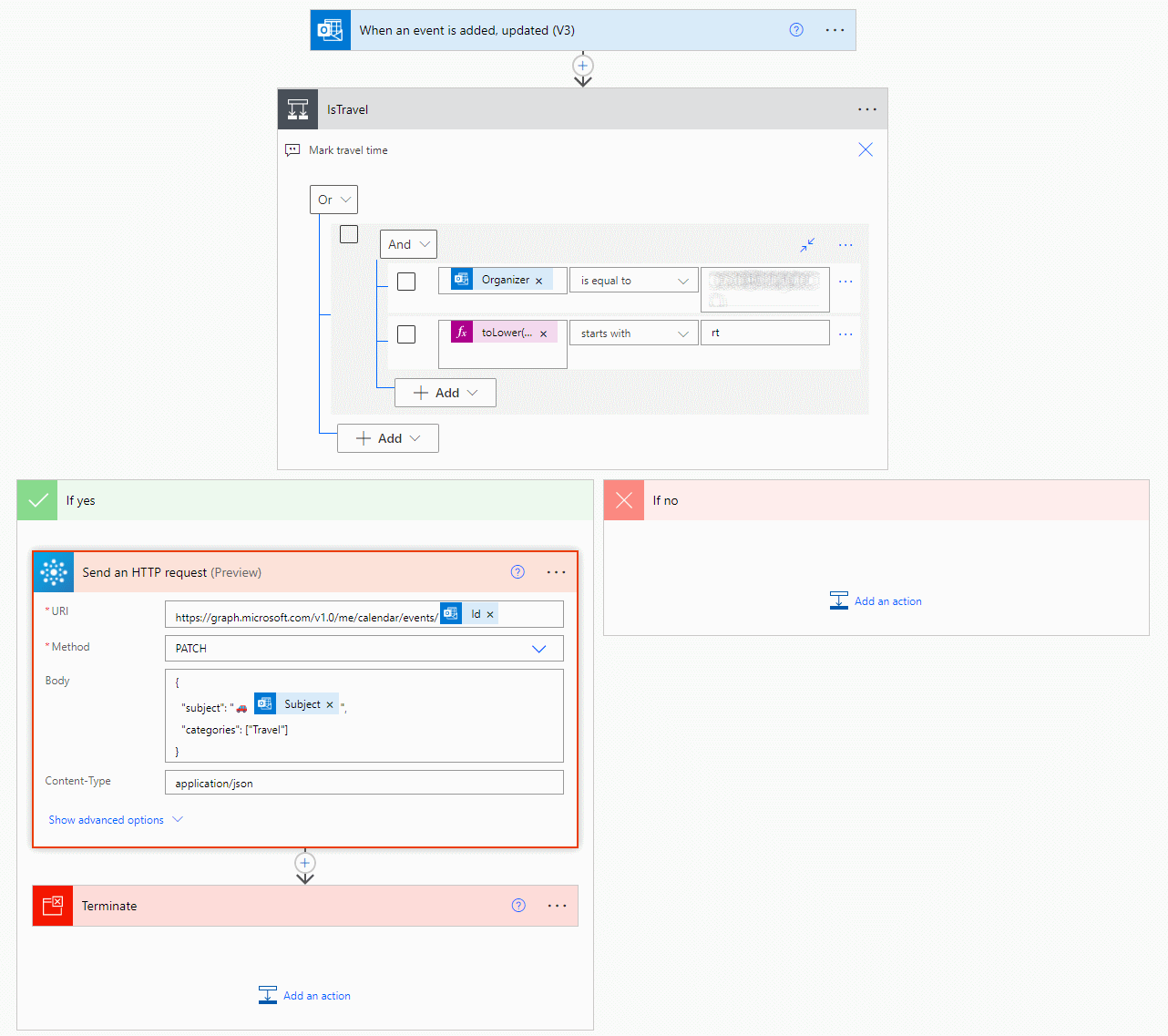This screenshot has height=1036, width=1168.
Task: Click the If yes header label
Action: tap(80, 500)
